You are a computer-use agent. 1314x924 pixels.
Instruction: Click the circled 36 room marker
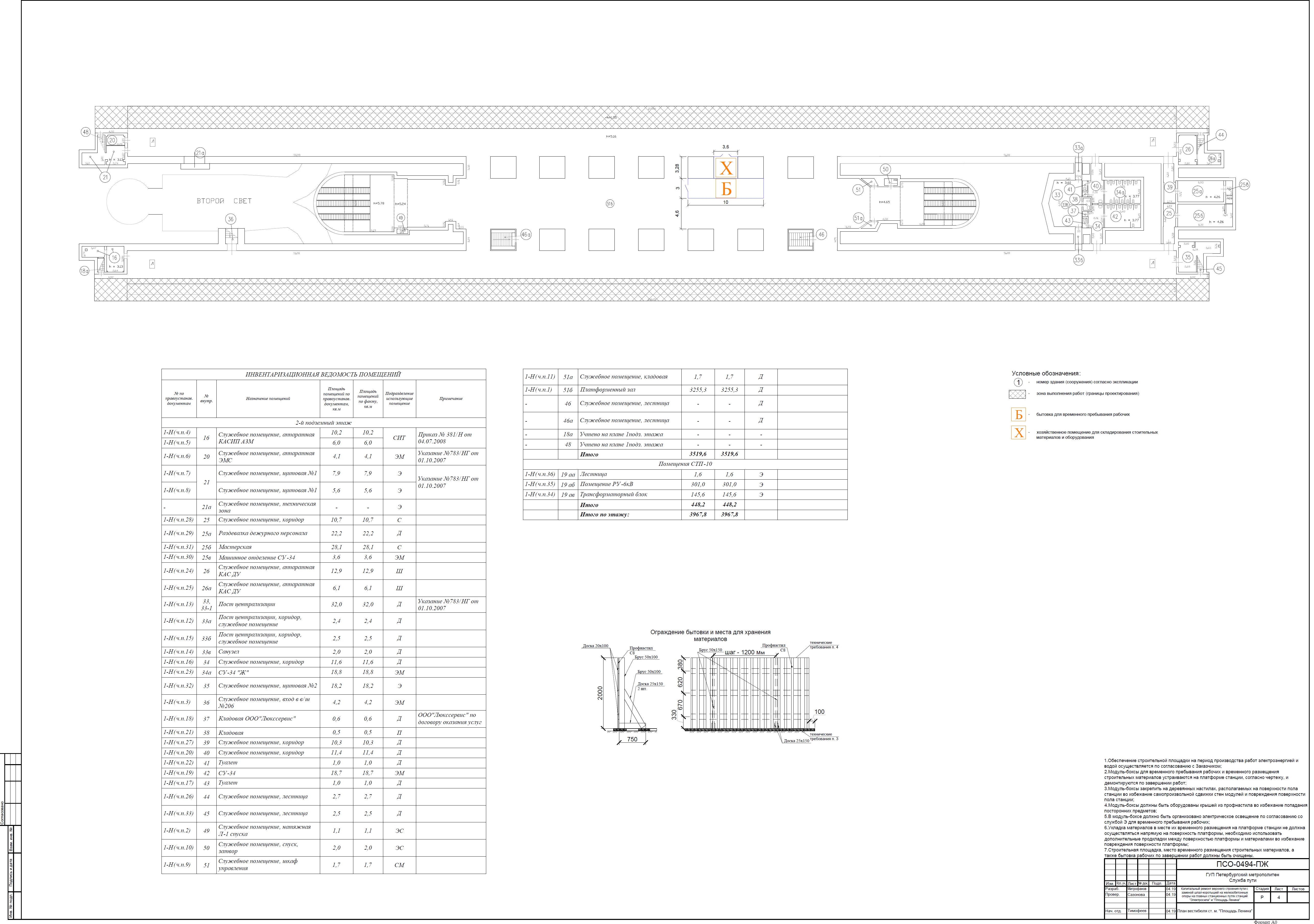tap(231, 220)
